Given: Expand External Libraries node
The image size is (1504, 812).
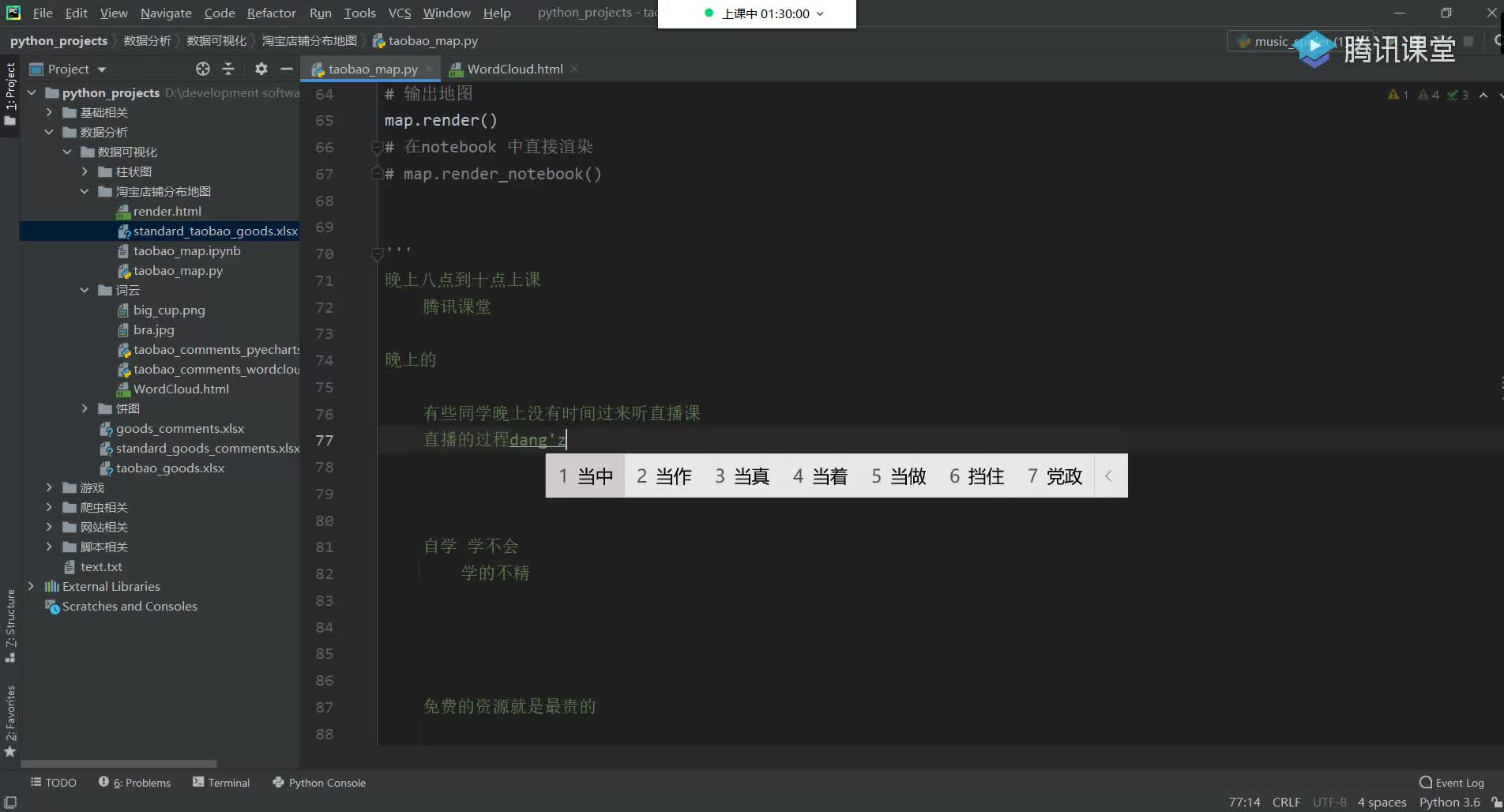Looking at the screenshot, I should [x=32, y=586].
